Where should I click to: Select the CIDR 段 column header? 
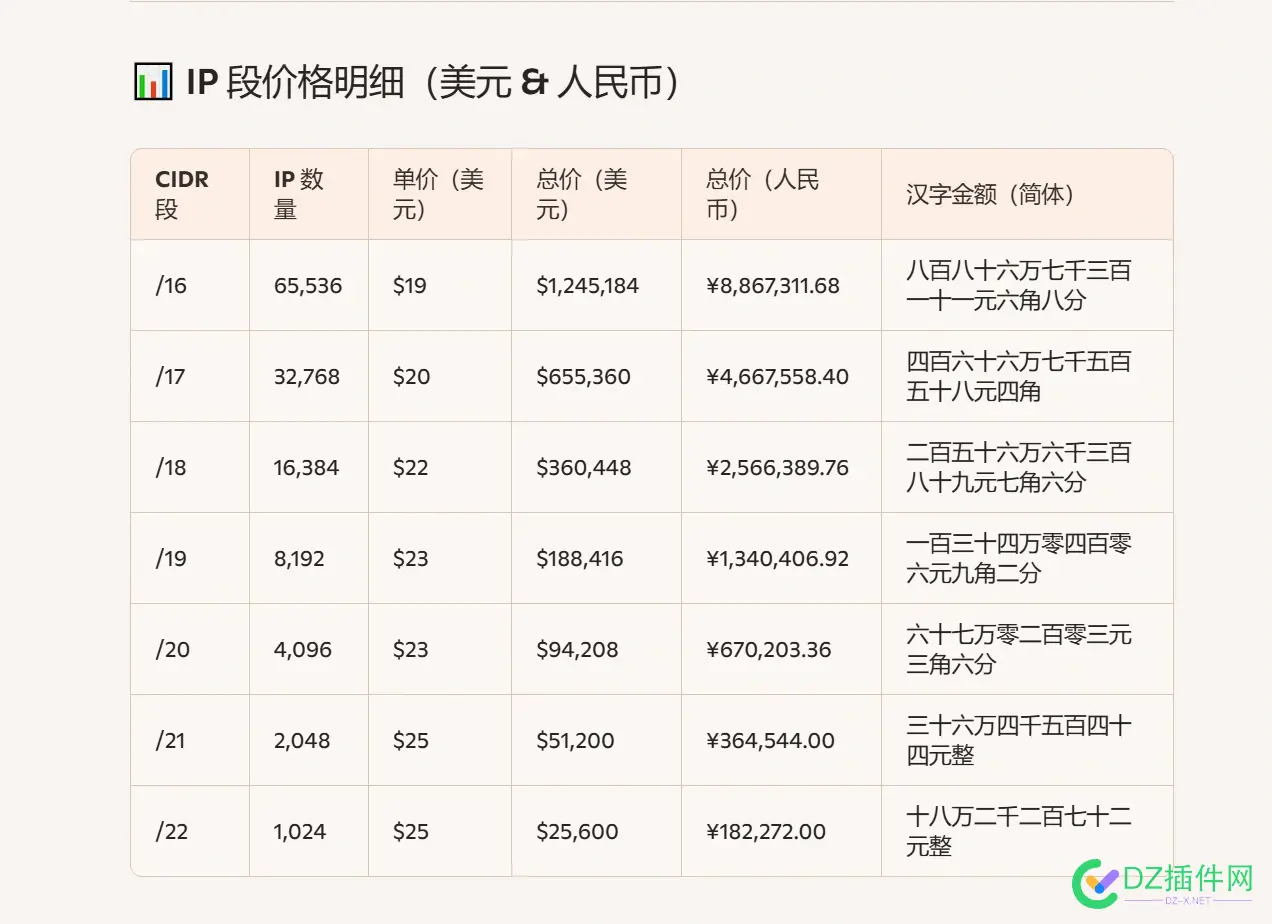pyautogui.click(x=182, y=194)
